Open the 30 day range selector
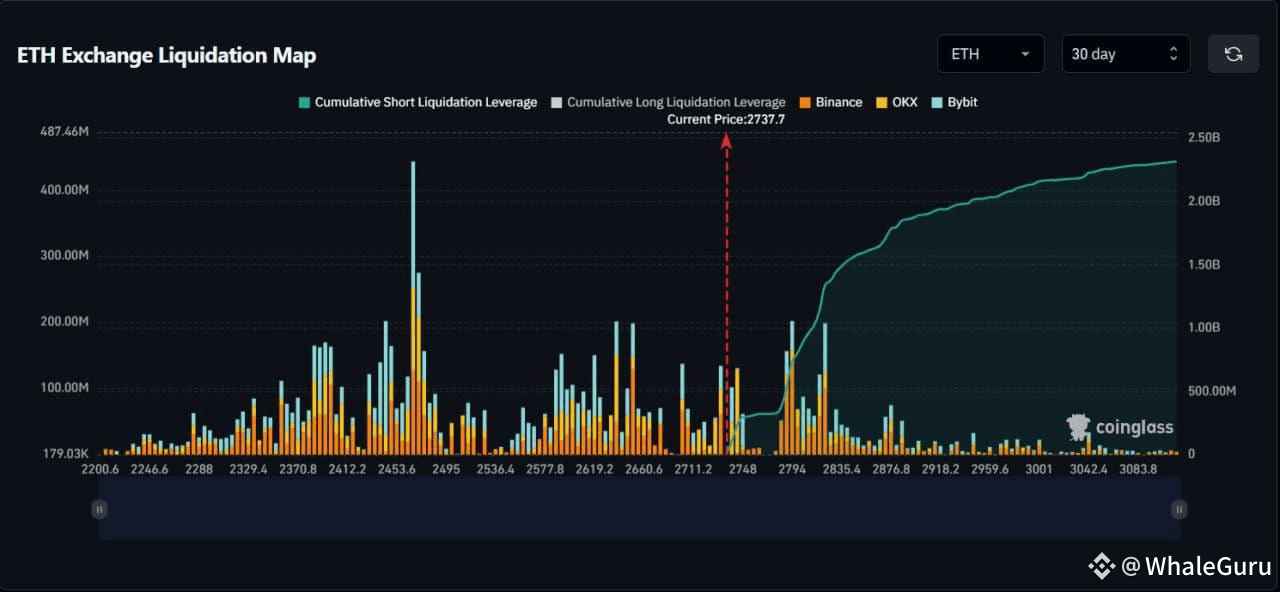This screenshot has width=1280, height=592. [x=1126, y=54]
